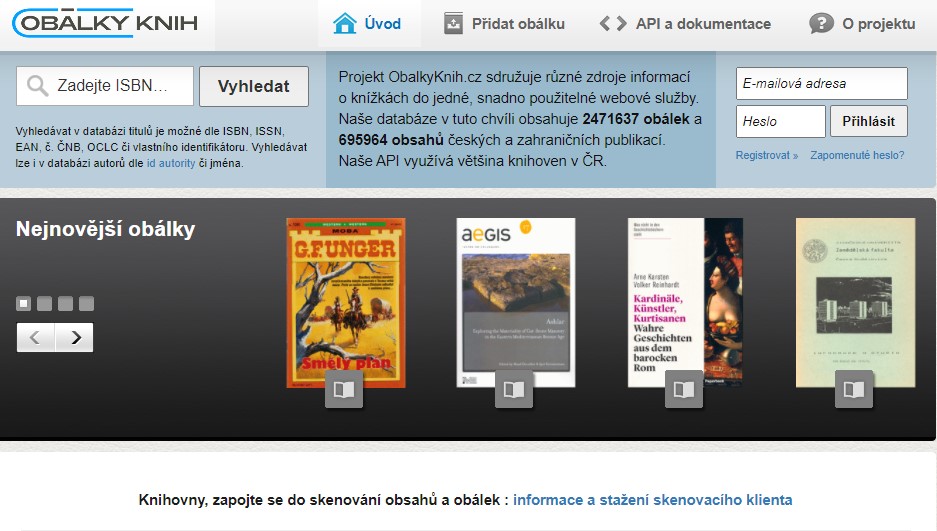Open the O projektu page
This screenshot has height=531, width=937.
click(x=862, y=24)
